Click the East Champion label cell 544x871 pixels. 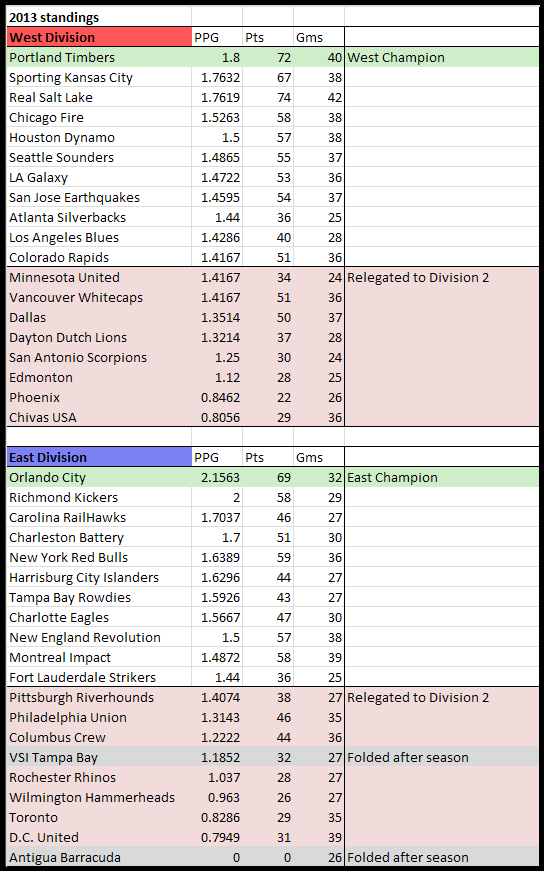[x=442, y=477]
